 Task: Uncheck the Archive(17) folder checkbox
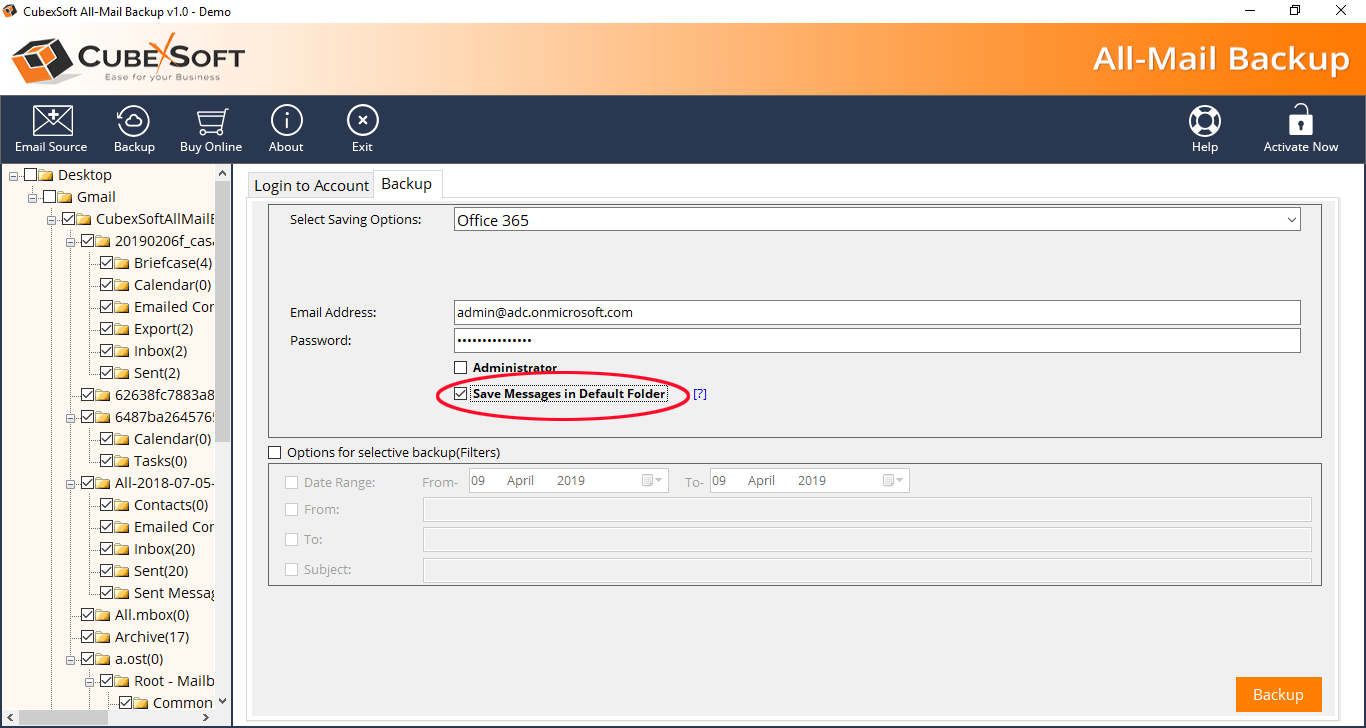tap(88, 637)
